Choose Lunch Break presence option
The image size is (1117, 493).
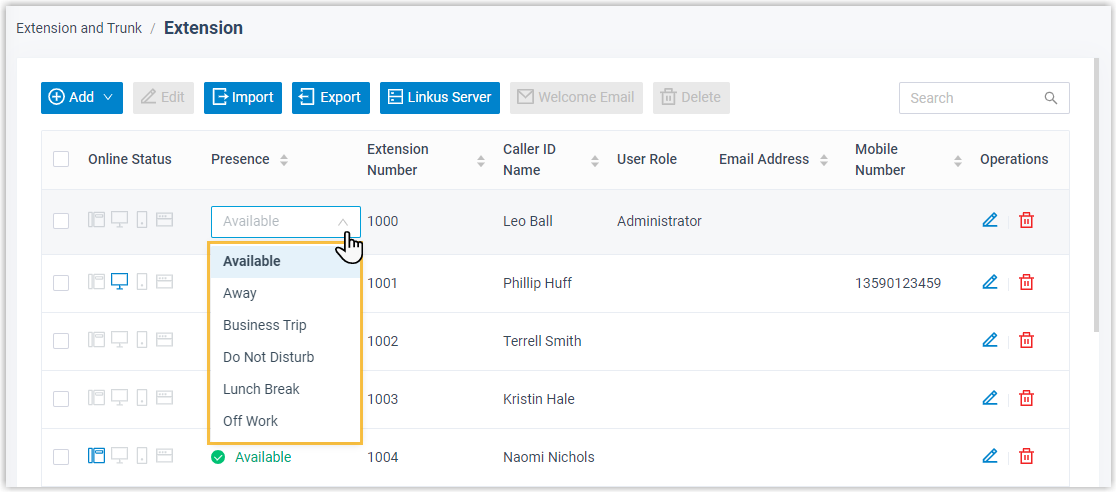pyautogui.click(x=285, y=389)
